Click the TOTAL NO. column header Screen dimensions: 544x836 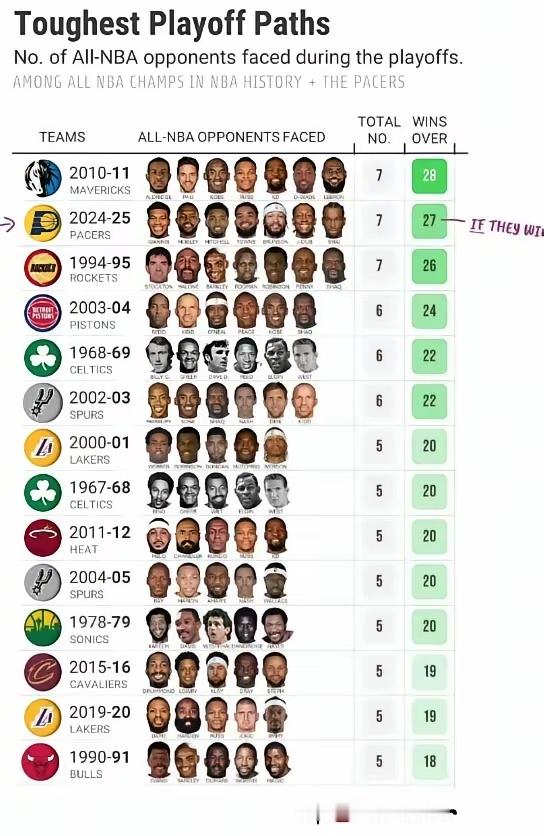pos(379,130)
